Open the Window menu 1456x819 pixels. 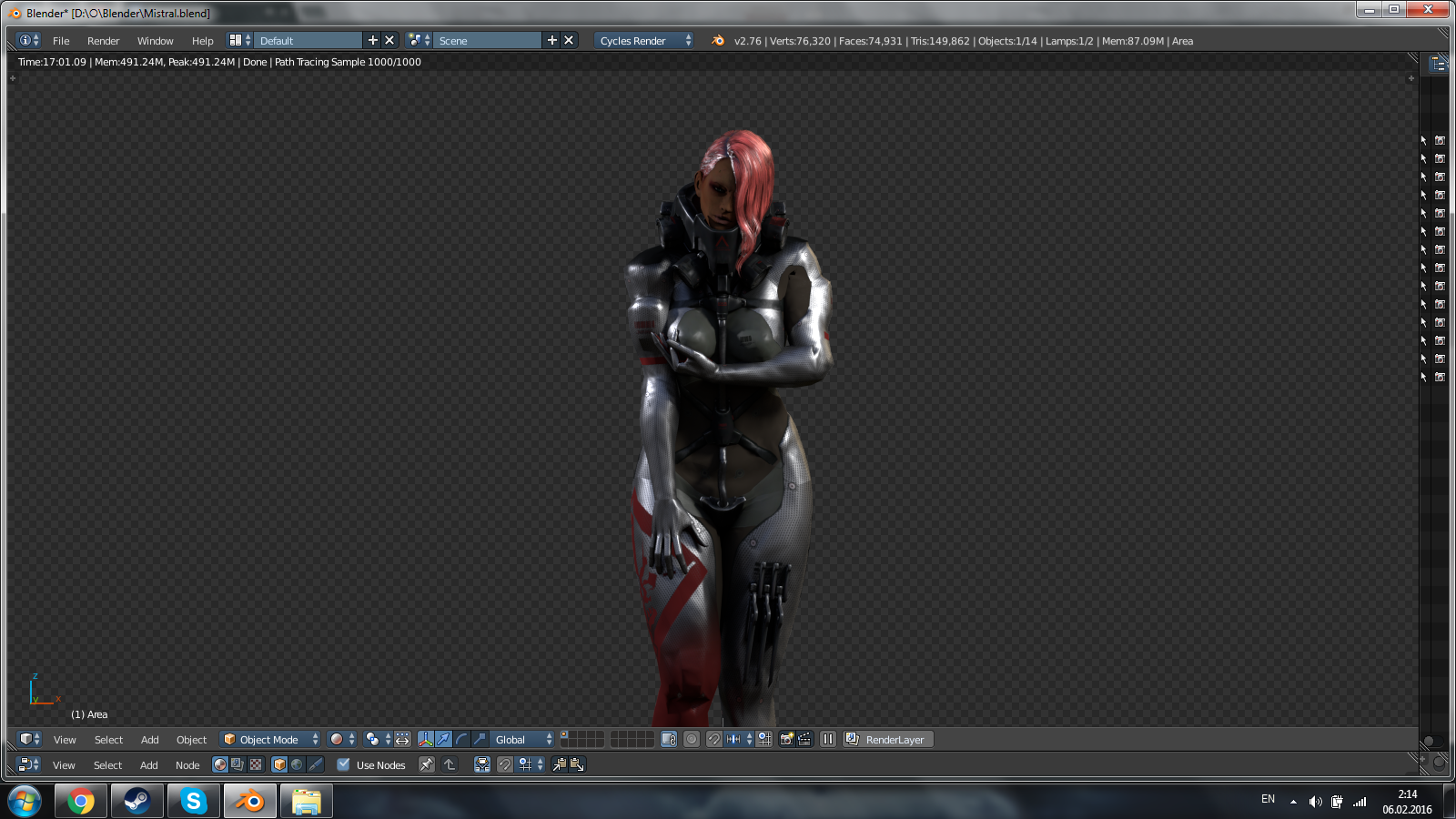coord(155,40)
